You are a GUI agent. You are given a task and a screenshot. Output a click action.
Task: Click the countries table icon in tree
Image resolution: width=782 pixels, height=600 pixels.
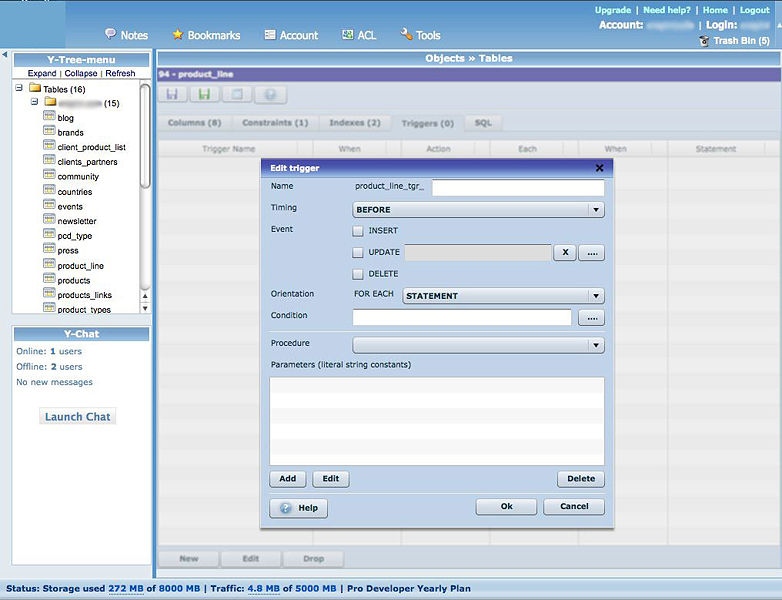(49, 191)
